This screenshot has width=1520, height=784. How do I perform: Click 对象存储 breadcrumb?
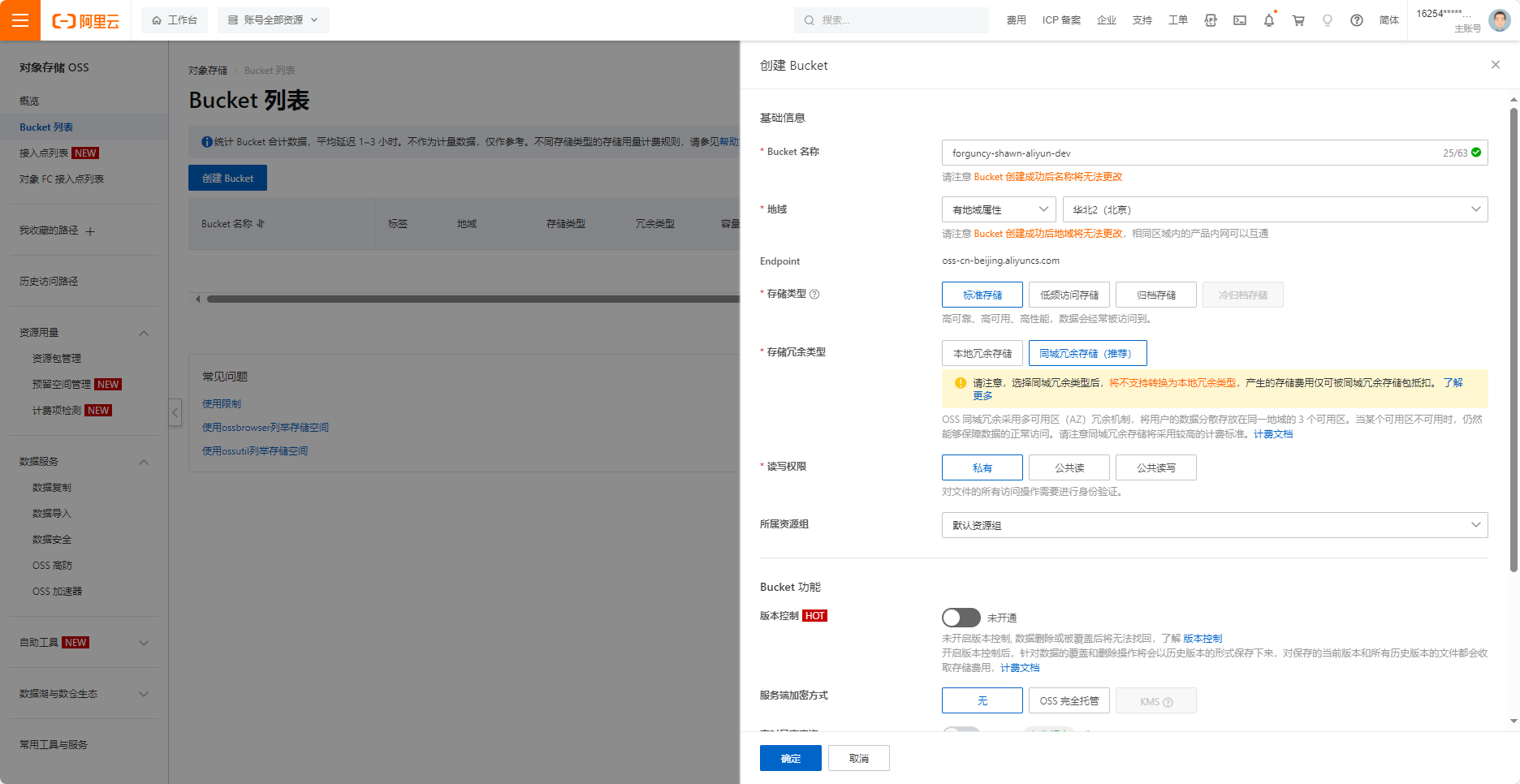coord(208,71)
